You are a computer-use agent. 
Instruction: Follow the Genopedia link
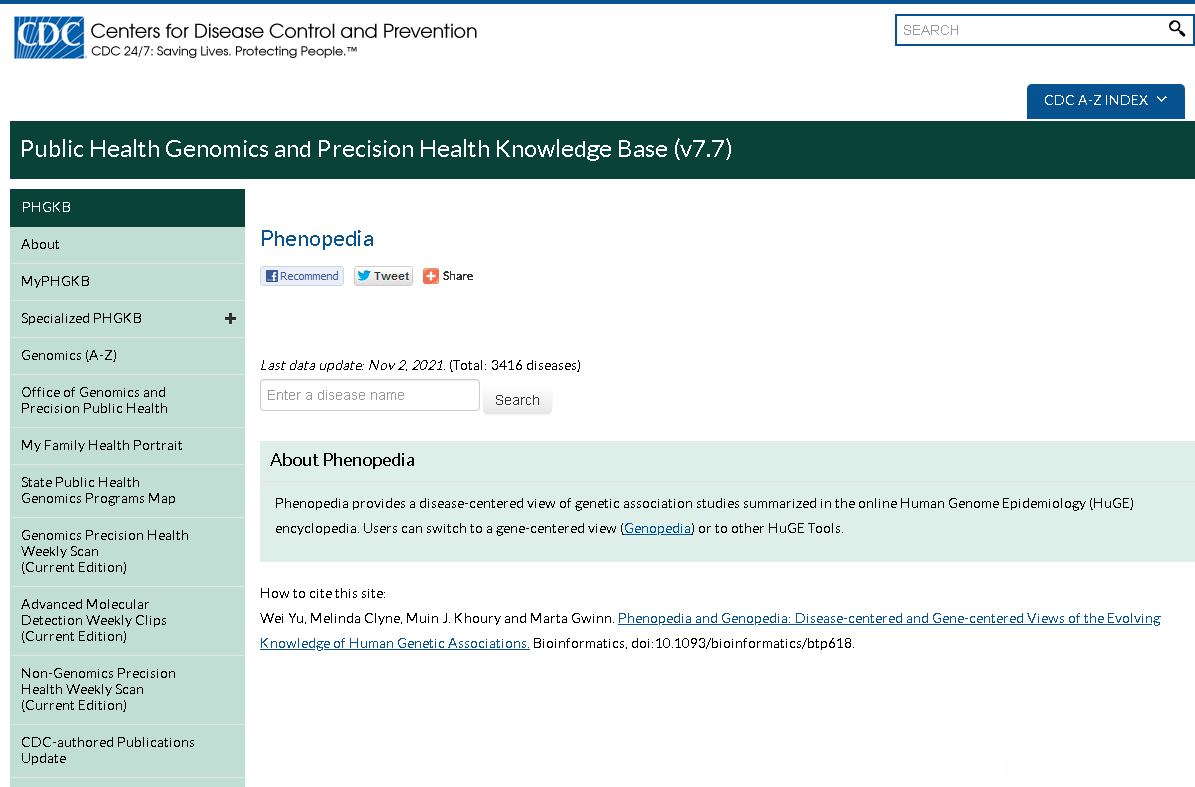pyautogui.click(x=658, y=528)
